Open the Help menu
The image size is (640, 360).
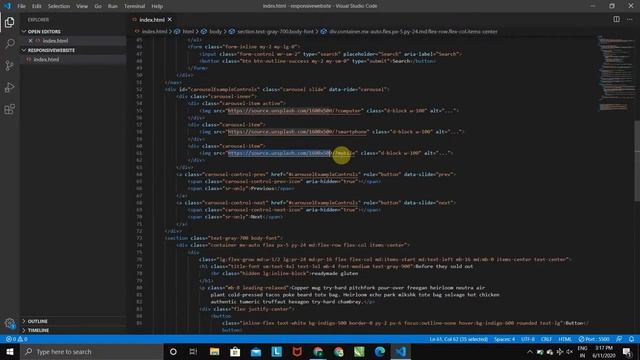pos(157,6)
